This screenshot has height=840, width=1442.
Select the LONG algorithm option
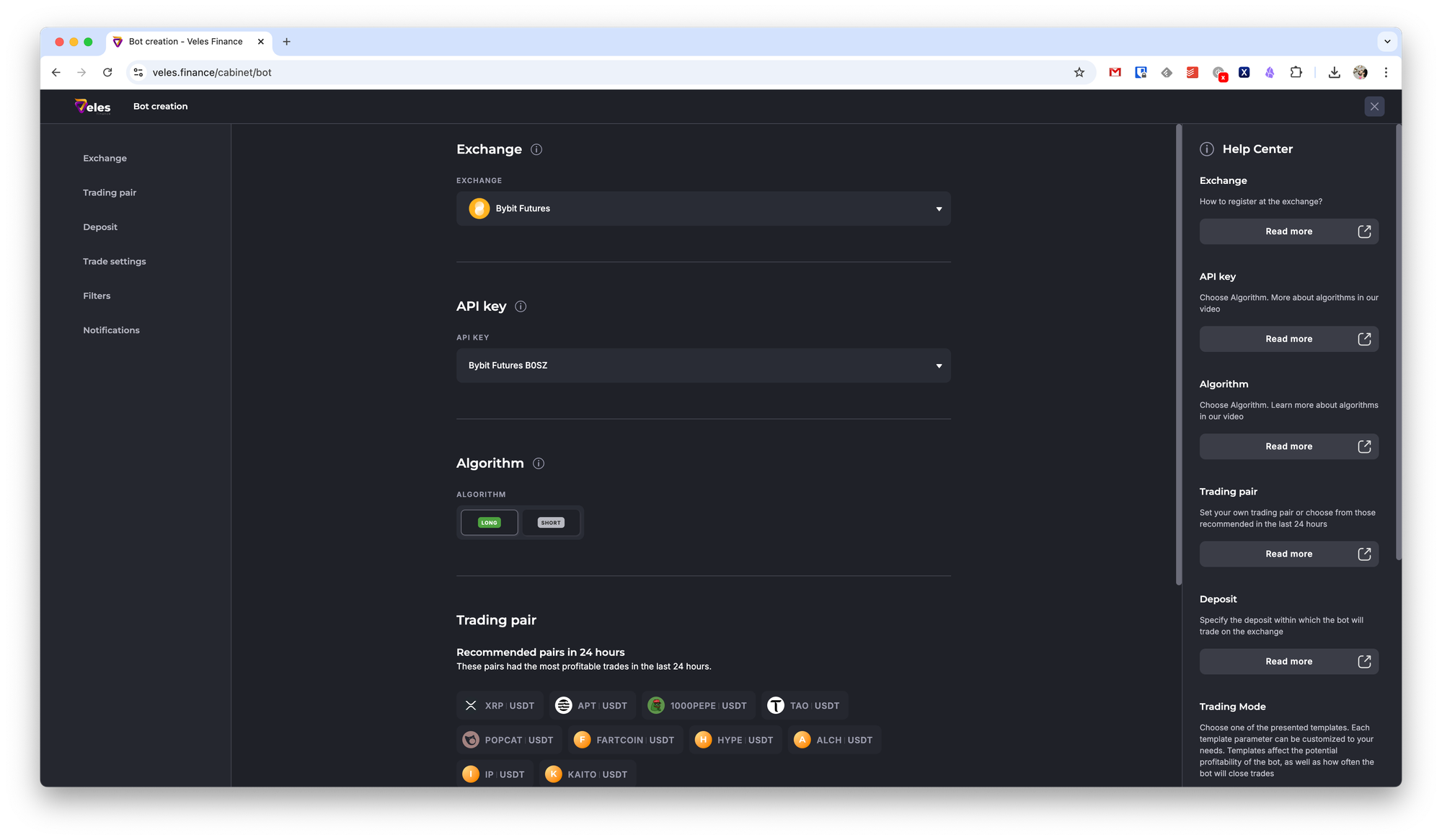click(x=490, y=523)
